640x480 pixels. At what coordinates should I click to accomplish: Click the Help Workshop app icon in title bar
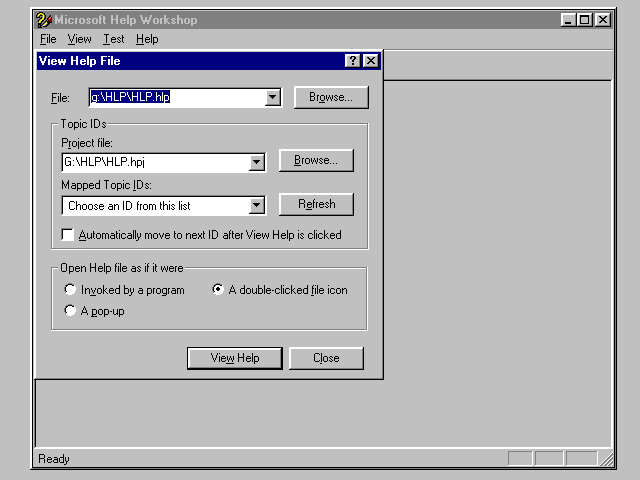[x=43, y=19]
